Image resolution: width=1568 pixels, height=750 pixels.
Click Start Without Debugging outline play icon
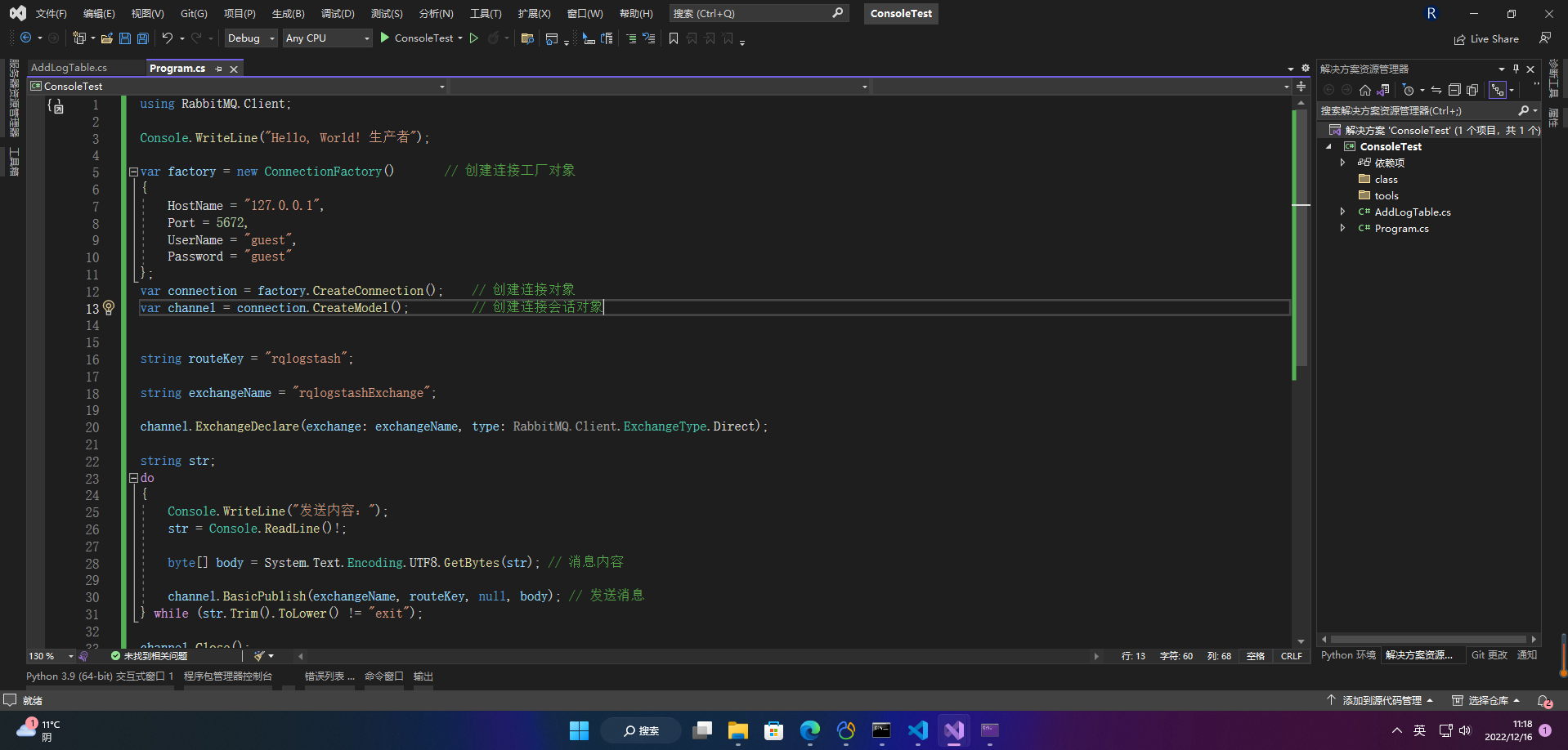click(474, 38)
